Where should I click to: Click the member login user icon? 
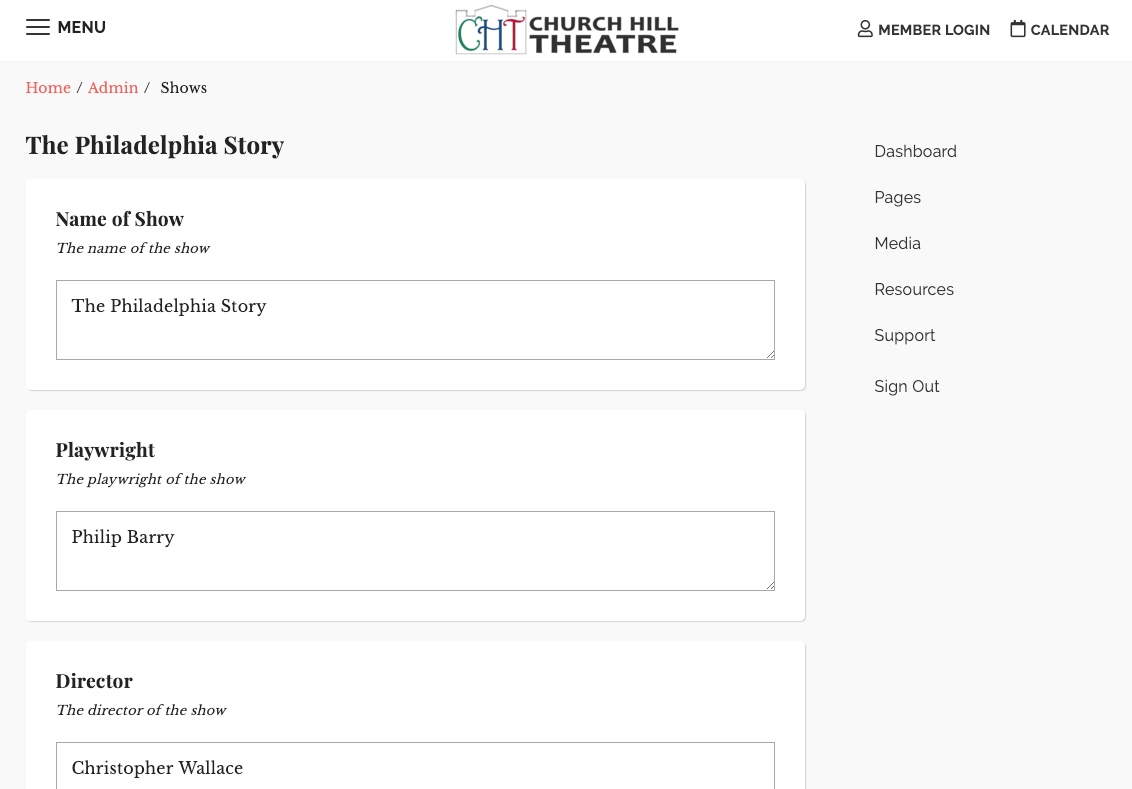(865, 29)
